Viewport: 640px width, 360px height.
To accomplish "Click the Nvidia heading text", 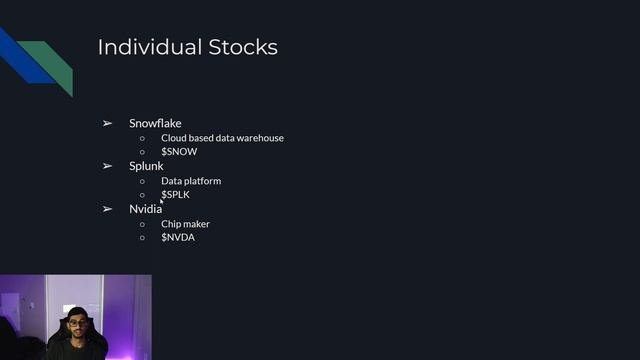I will tap(145, 209).
